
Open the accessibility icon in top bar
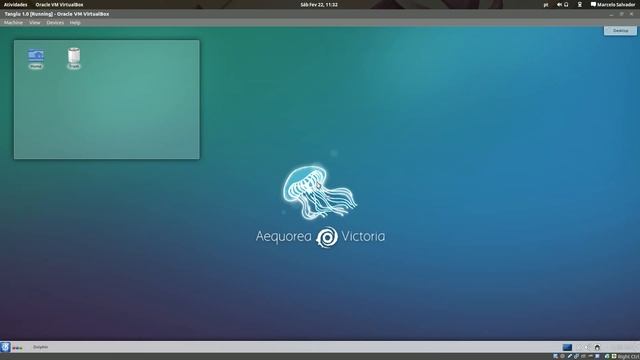580,5
